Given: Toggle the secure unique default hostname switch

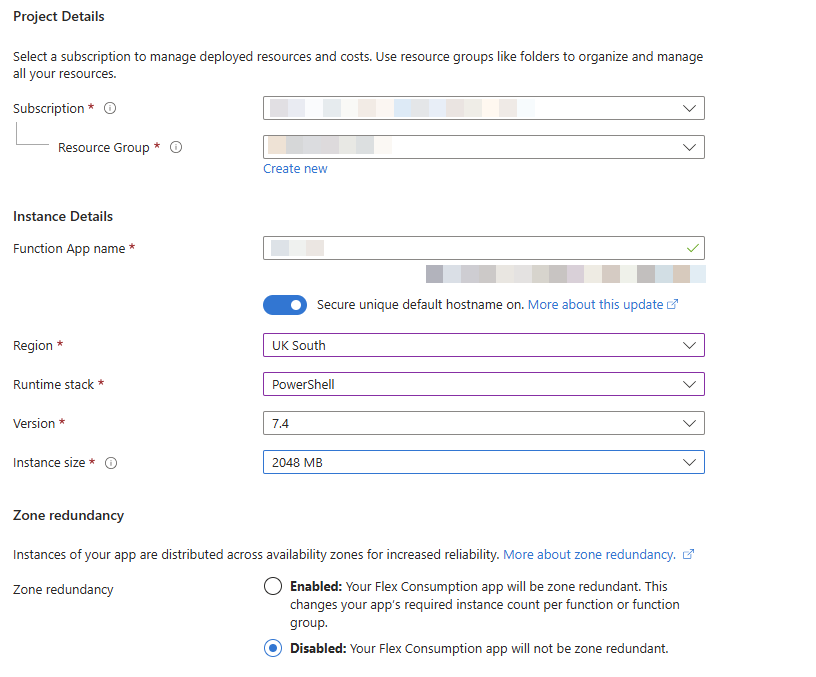Looking at the screenshot, I should [x=285, y=304].
